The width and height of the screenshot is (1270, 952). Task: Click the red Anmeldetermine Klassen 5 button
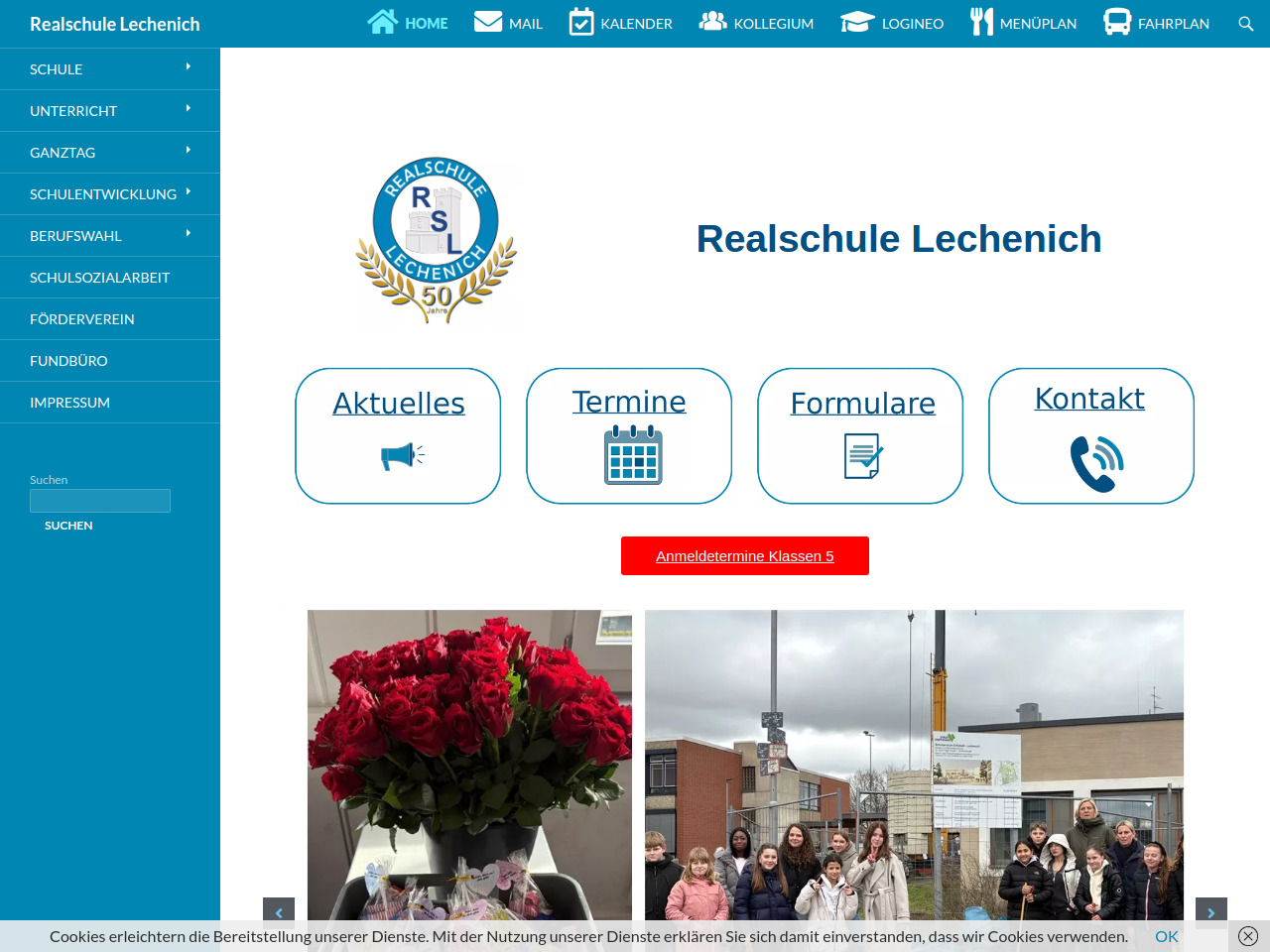point(744,556)
